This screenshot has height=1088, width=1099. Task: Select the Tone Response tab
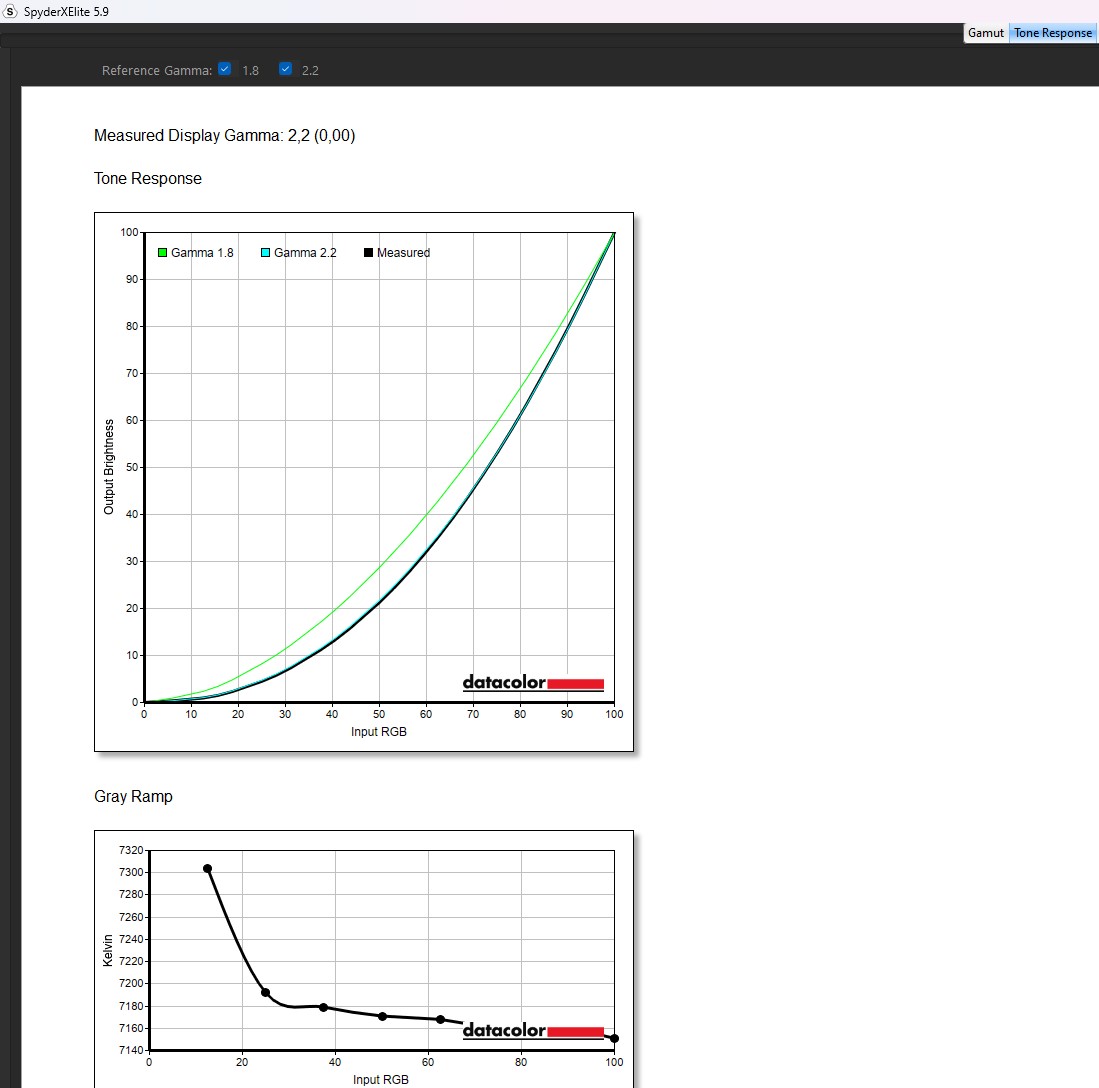coord(1053,33)
